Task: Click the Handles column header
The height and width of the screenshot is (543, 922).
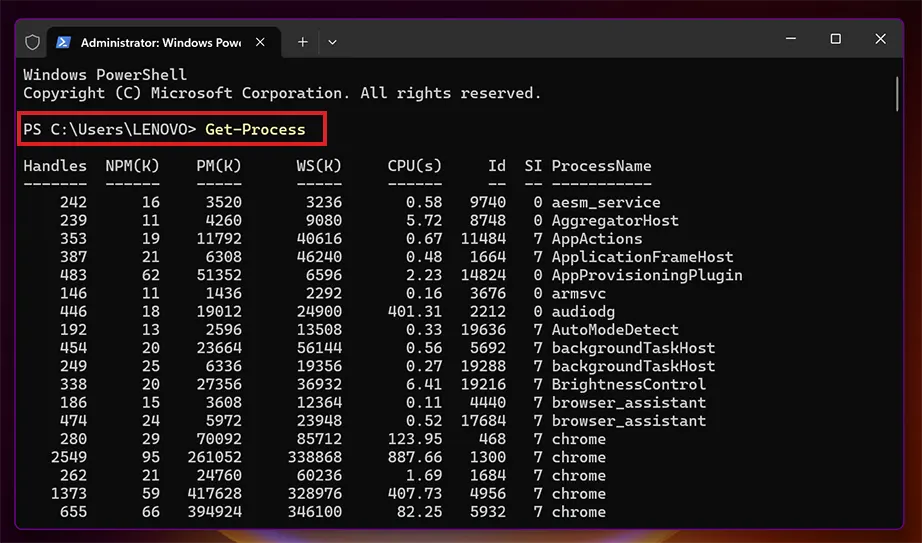Action: [x=55, y=166]
